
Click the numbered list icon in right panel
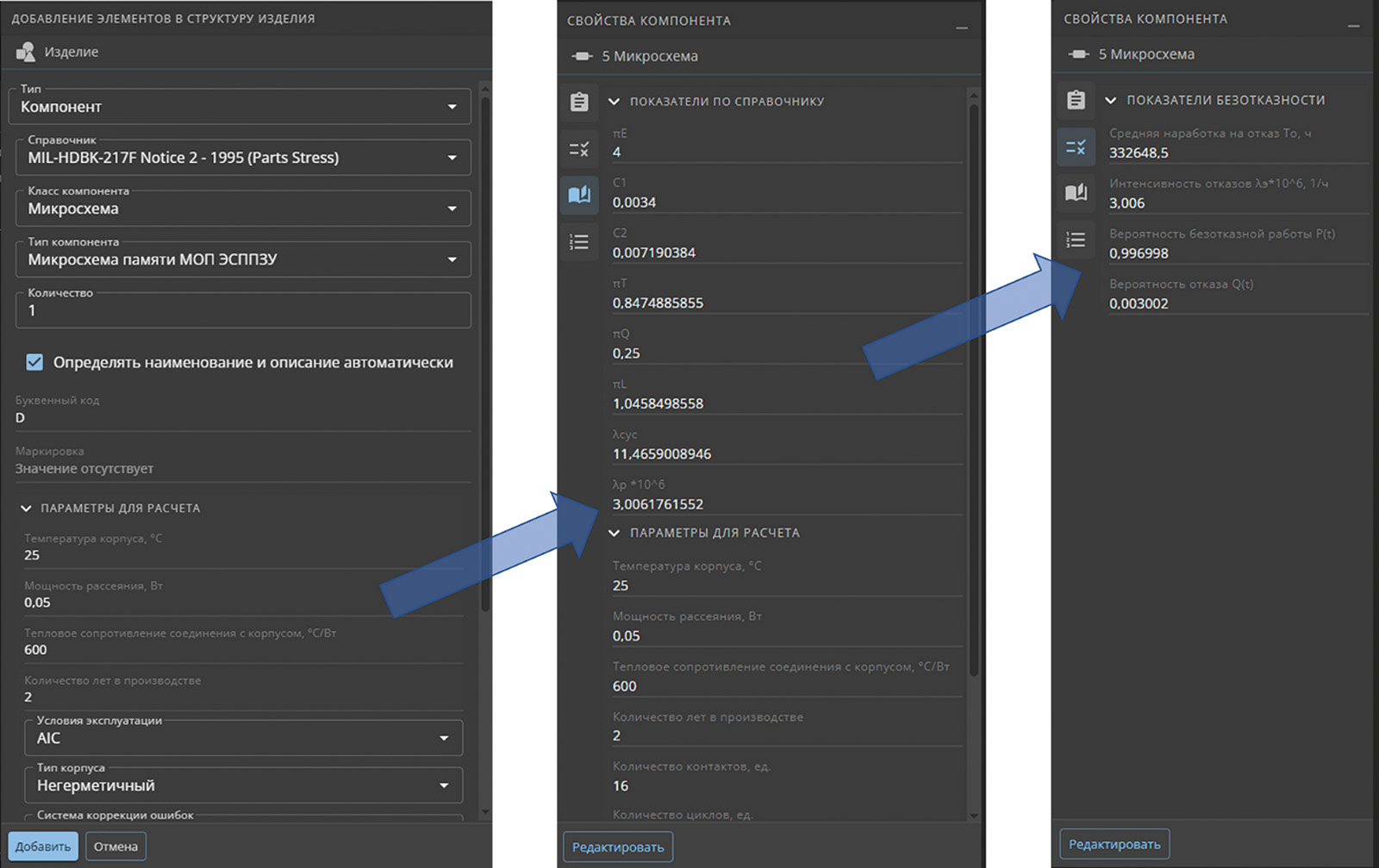click(x=1076, y=240)
